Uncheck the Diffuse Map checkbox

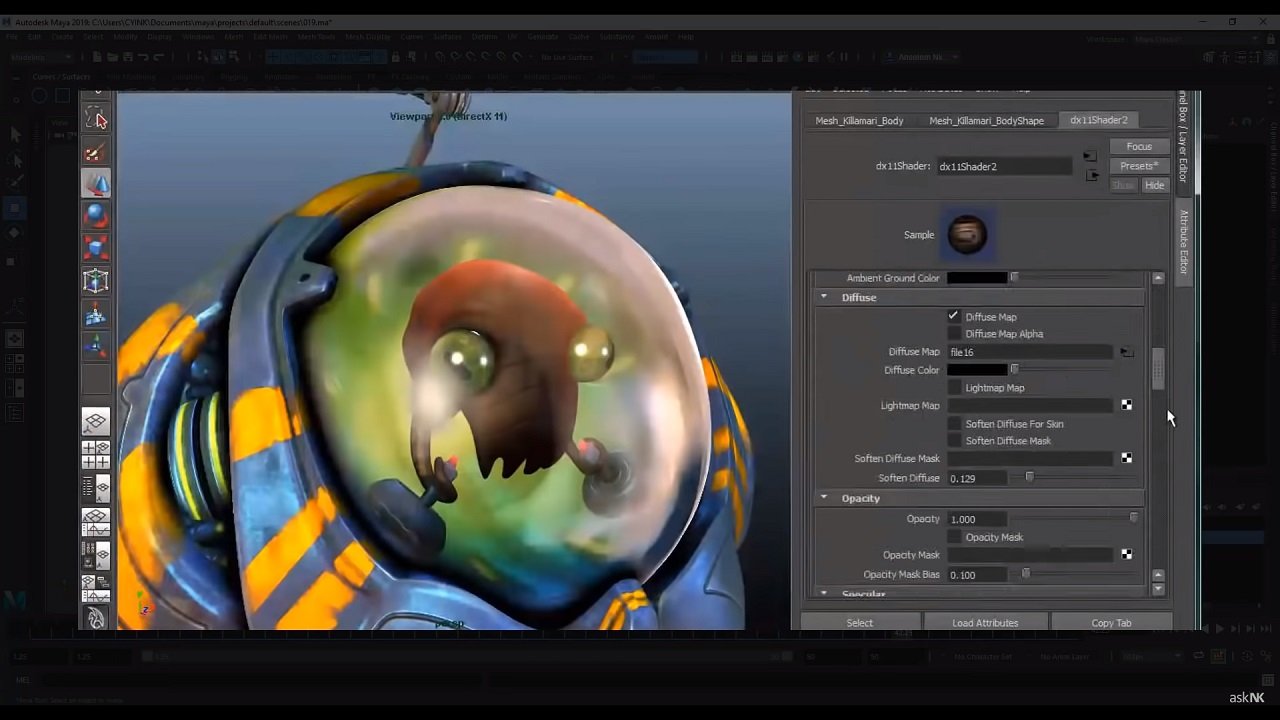(954, 316)
